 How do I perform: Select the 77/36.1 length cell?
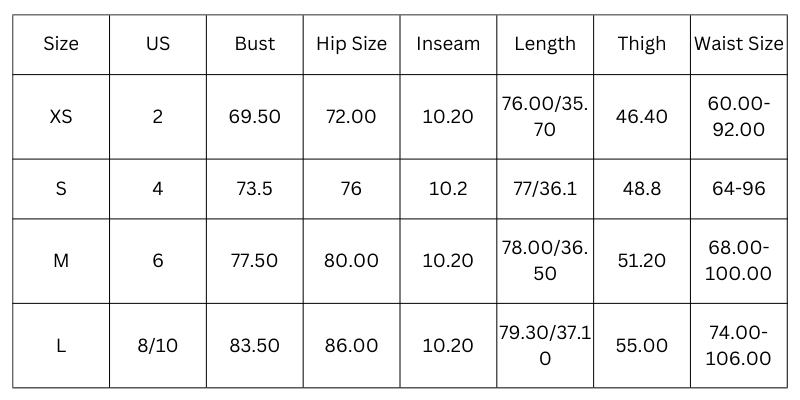point(545,189)
